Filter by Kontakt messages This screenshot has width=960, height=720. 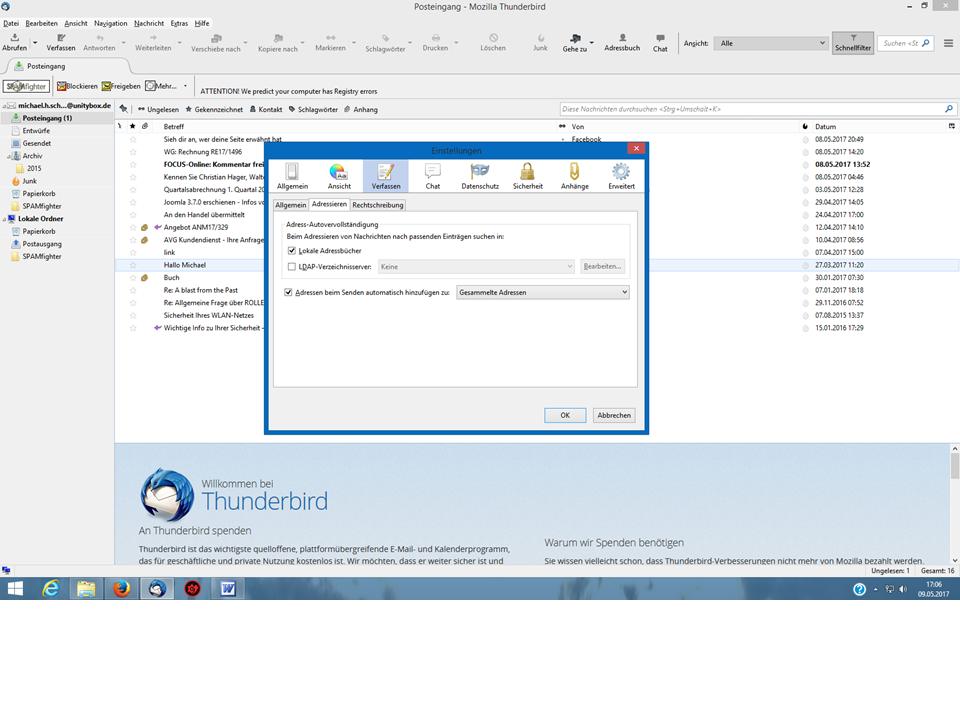pyautogui.click(x=266, y=110)
